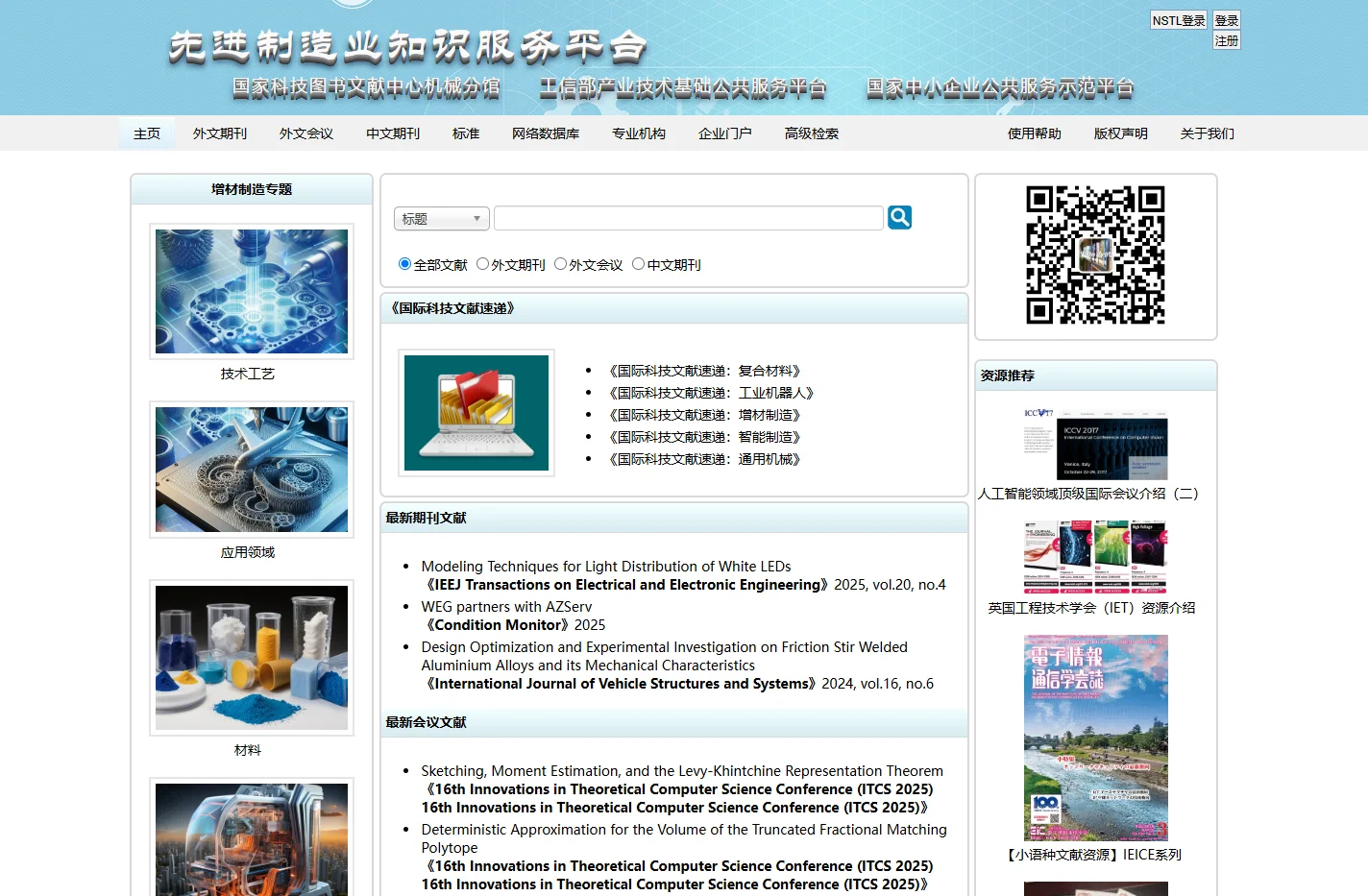Click the 注册 button

point(1227,40)
